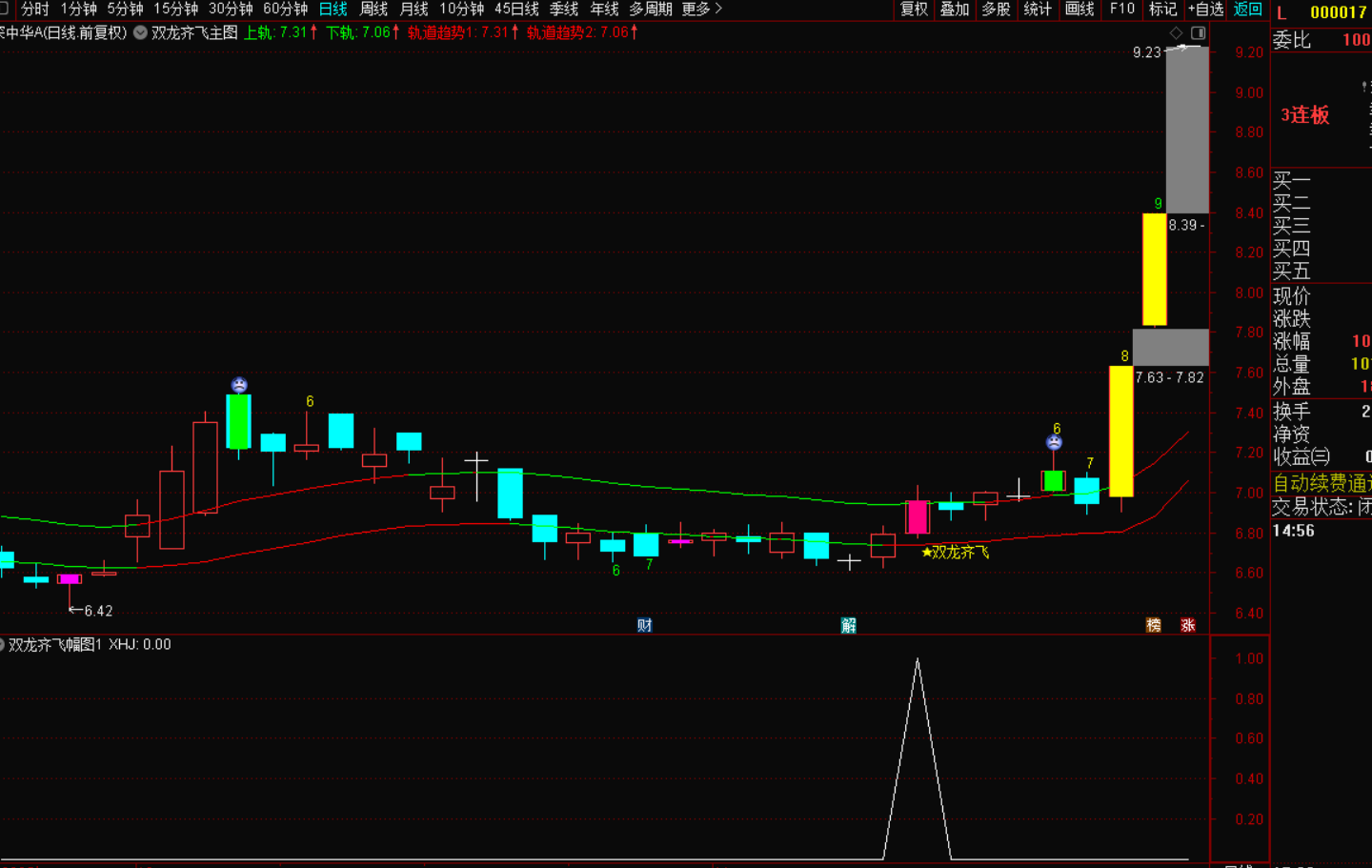Open the 多周期 multi-period view
The image size is (1372, 868).
pos(650,9)
